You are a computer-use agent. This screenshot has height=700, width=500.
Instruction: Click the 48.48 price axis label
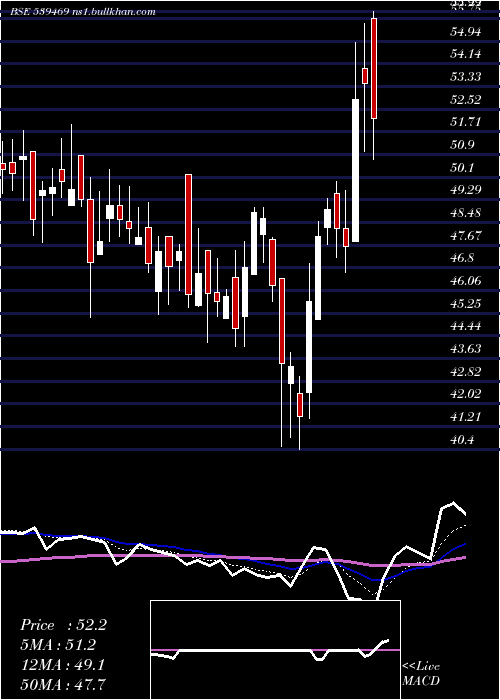pos(466,213)
